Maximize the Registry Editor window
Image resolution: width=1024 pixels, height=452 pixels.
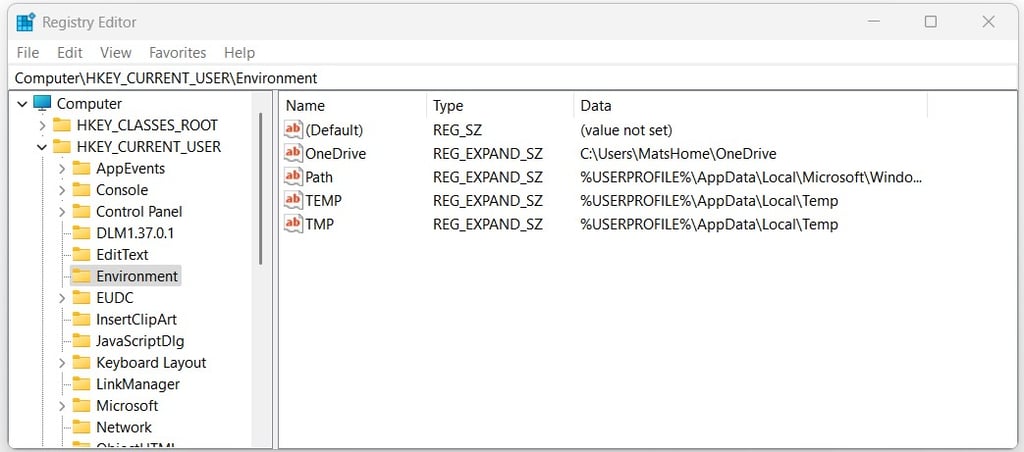pos(931,22)
